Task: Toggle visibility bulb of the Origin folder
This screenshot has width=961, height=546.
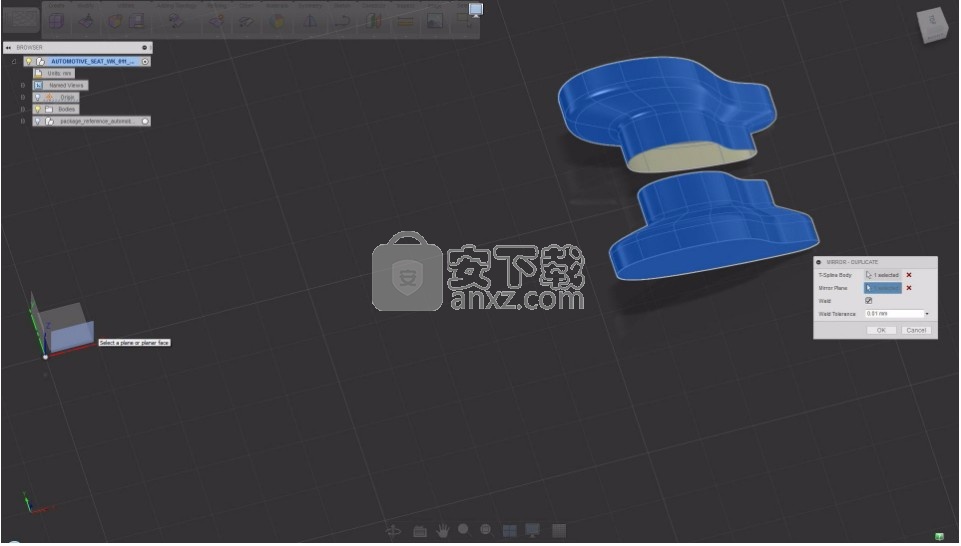Action: [37, 97]
